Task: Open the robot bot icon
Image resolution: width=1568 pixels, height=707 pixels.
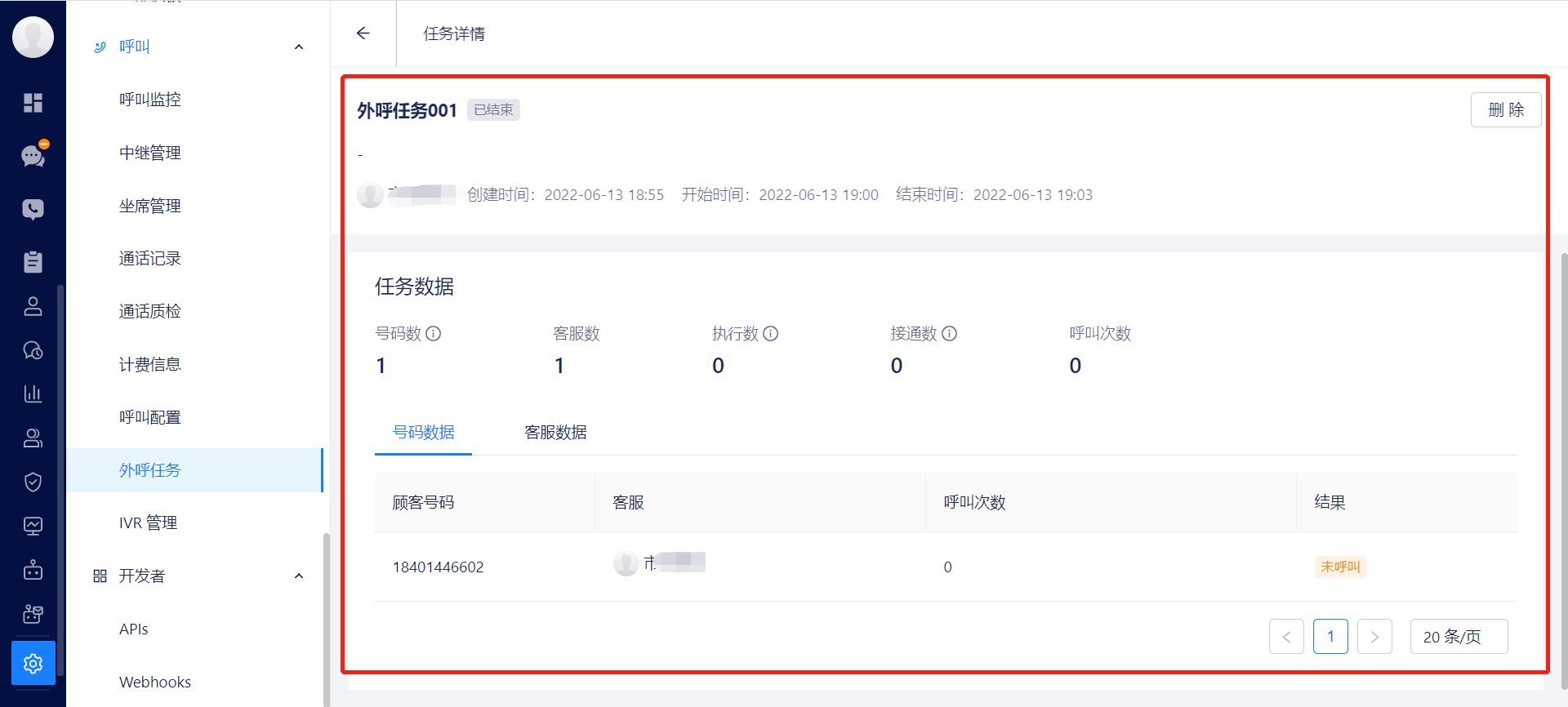Action: (x=33, y=569)
